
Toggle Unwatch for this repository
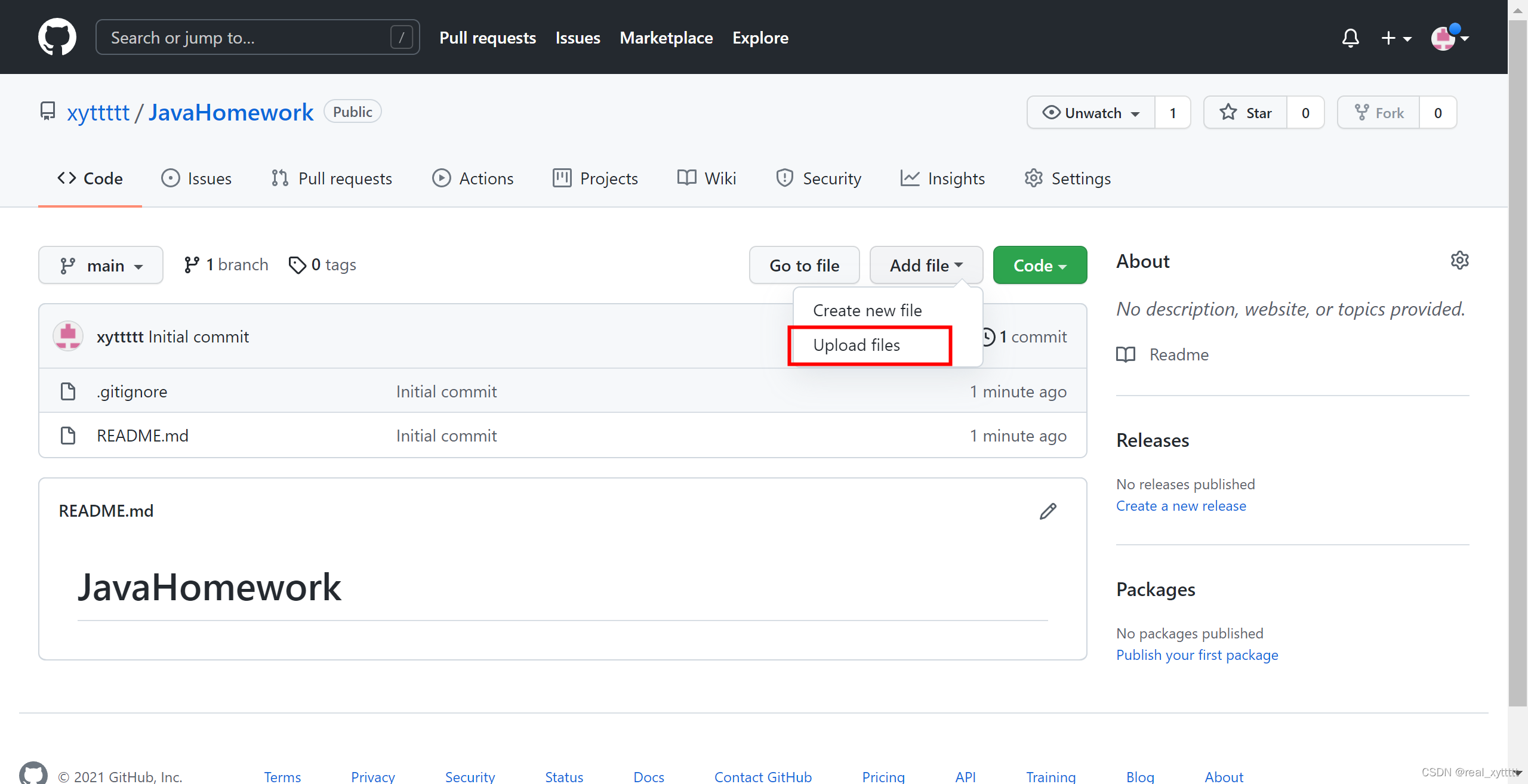click(x=1090, y=113)
